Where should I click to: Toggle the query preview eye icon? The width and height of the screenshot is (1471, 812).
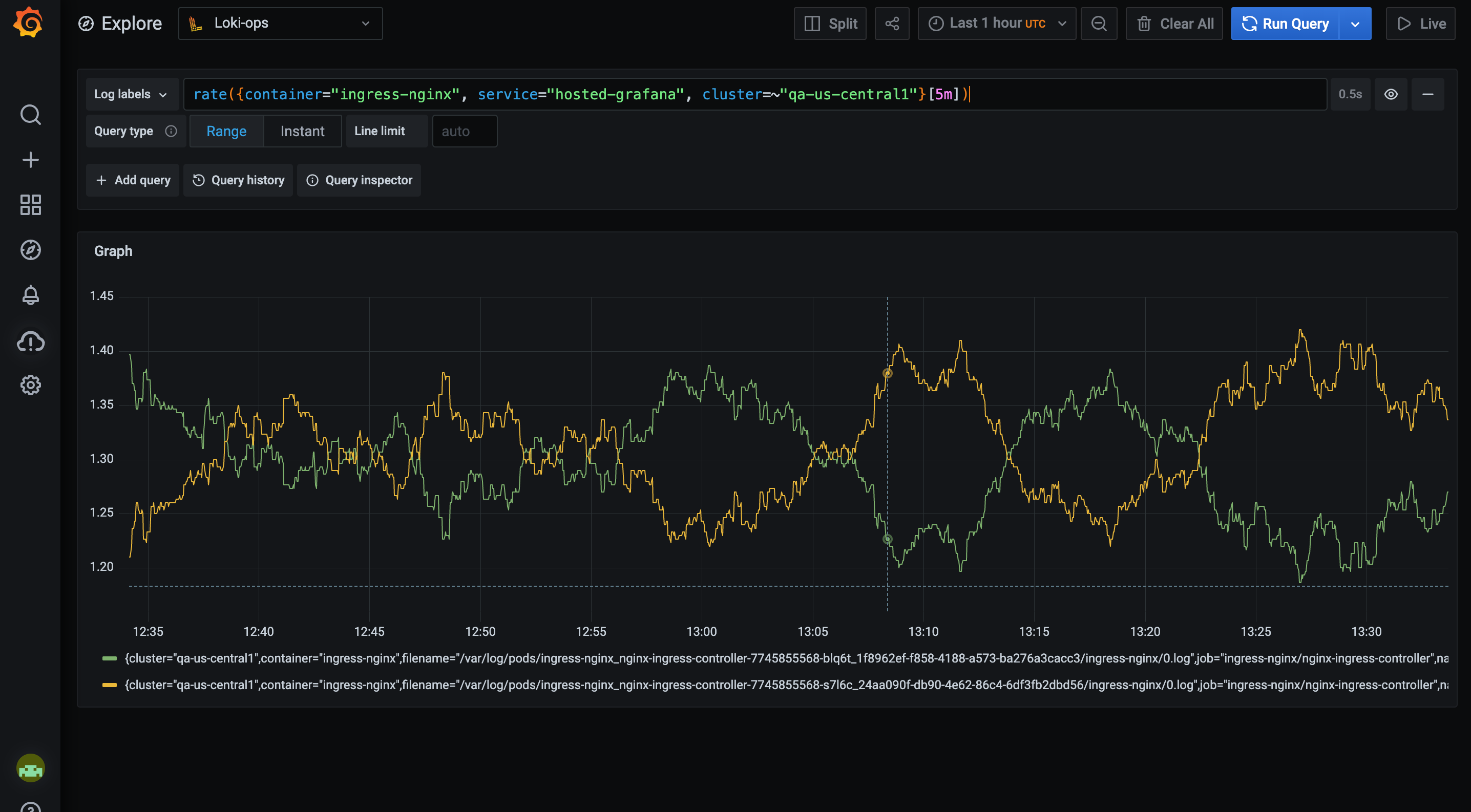coord(1391,94)
